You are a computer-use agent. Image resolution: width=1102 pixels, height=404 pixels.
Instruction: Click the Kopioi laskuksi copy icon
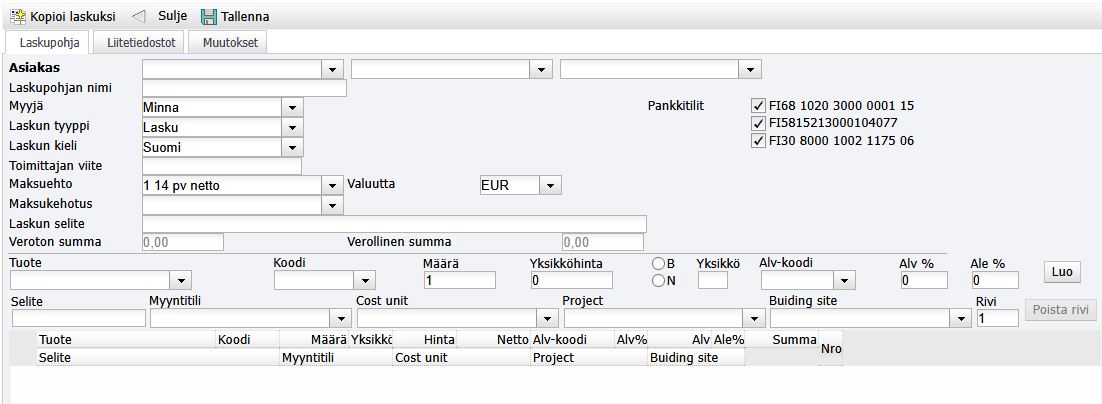(18, 15)
